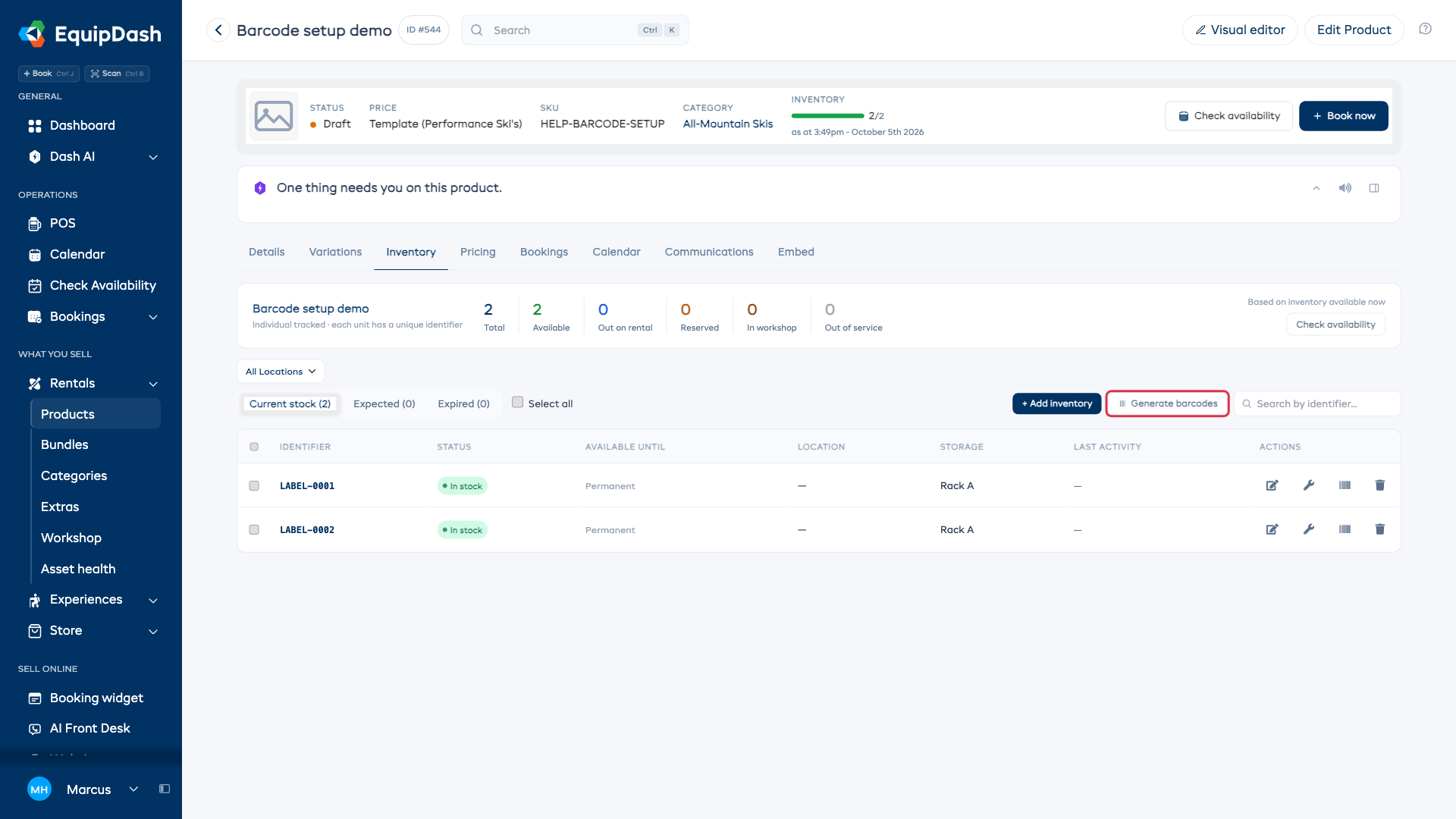Image resolution: width=1456 pixels, height=819 pixels.
Task: Edit the LABEL-0001 inventory row
Action: [x=1272, y=485]
